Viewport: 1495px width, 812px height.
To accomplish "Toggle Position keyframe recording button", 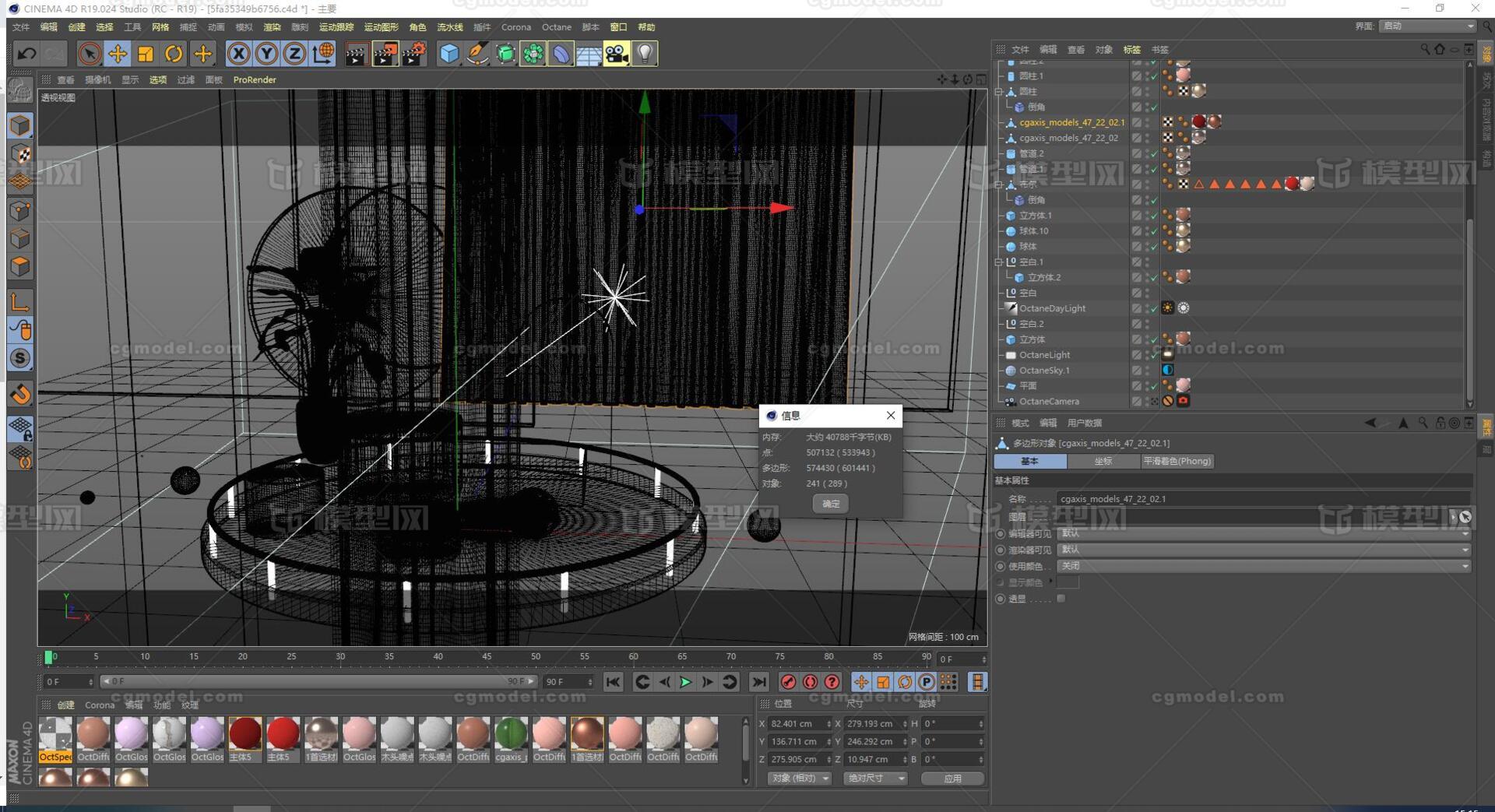I will pos(861,682).
